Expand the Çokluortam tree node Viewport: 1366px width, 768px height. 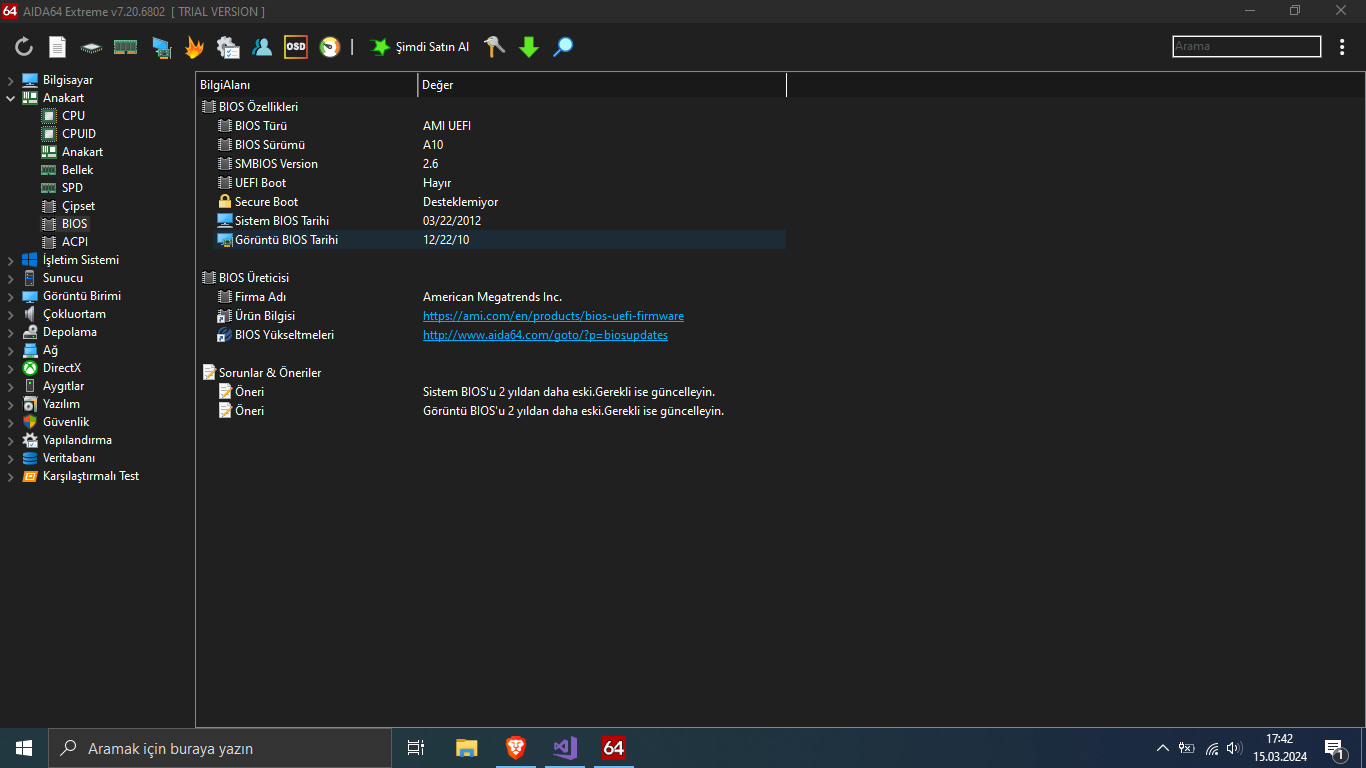tap(11, 314)
